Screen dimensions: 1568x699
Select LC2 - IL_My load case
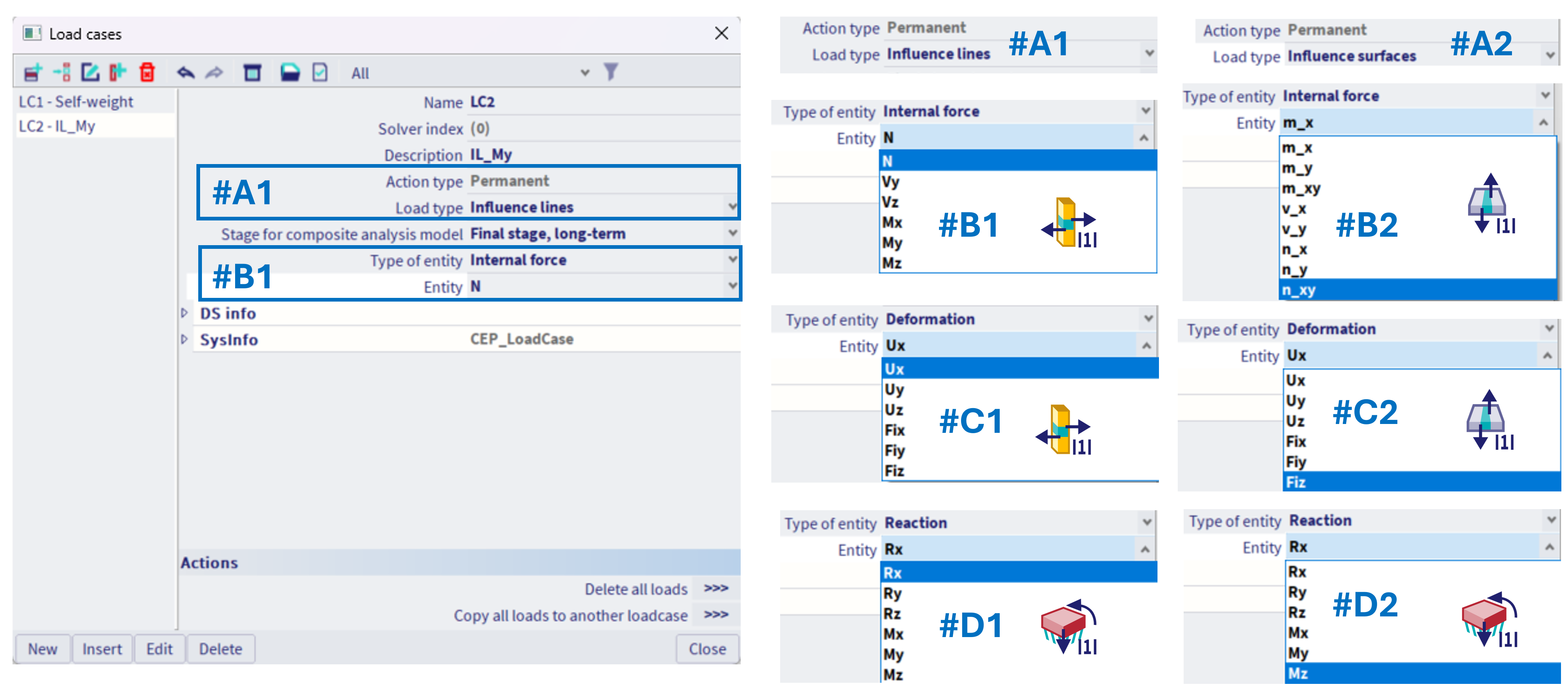tap(57, 126)
